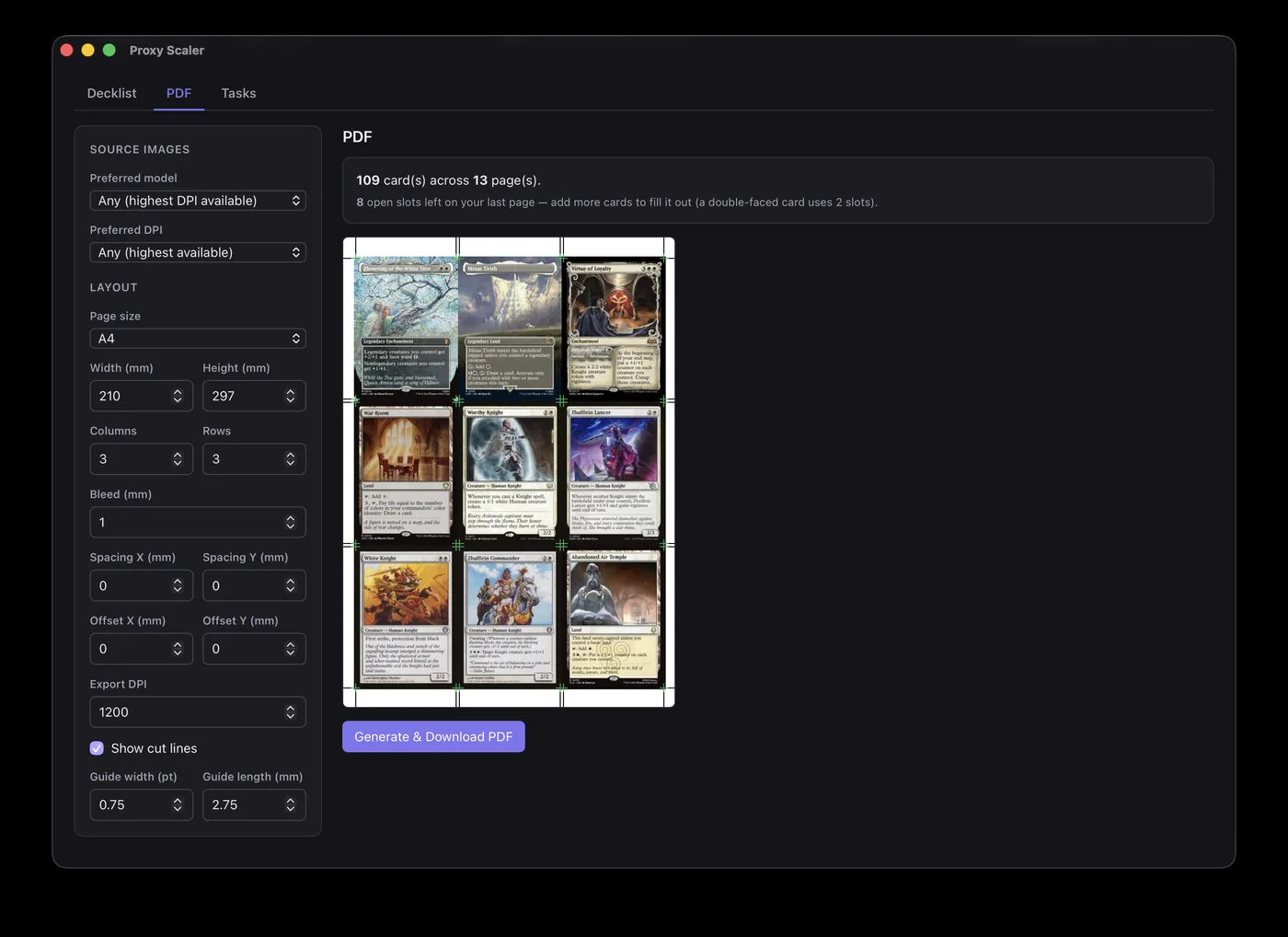Click the "SOURCE IMAGES" section heading
The width and height of the screenshot is (1288, 937).
140,149
